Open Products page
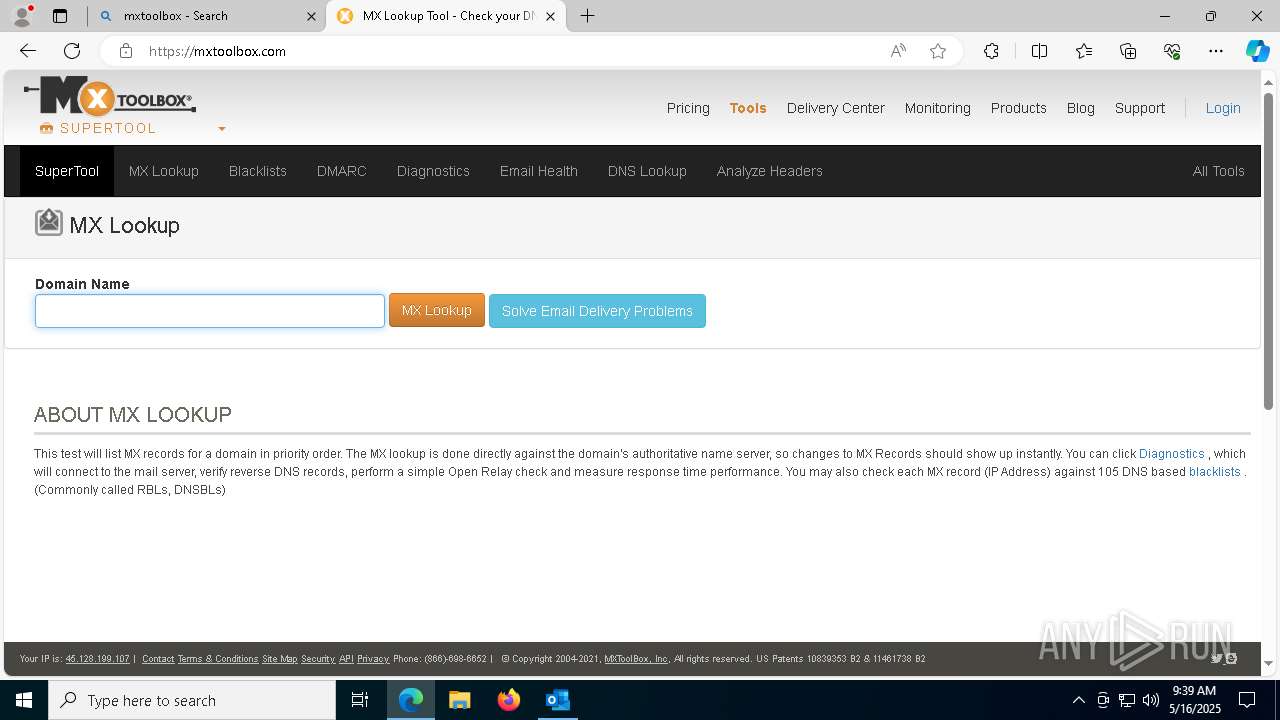Image resolution: width=1280 pixels, height=720 pixels. pyautogui.click(x=1019, y=108)
